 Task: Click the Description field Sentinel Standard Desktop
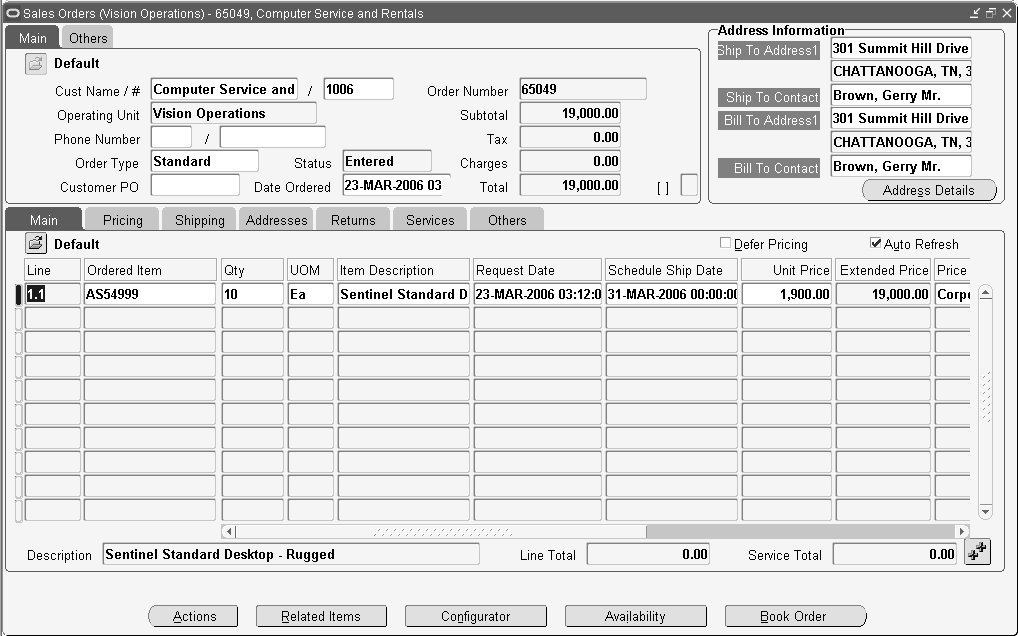291,554
